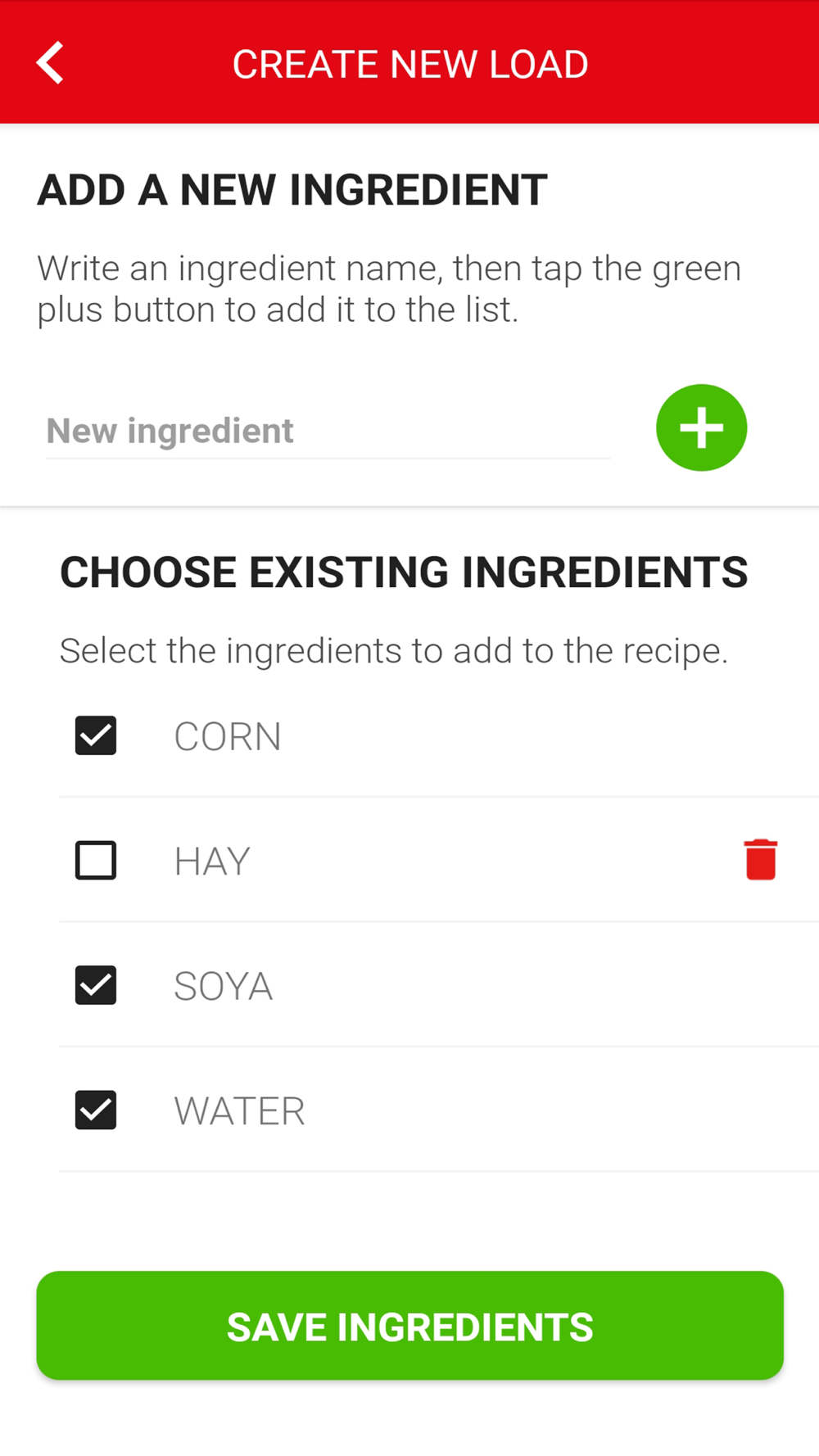
Task: Check the HAY checkbox
Action: 96,861
